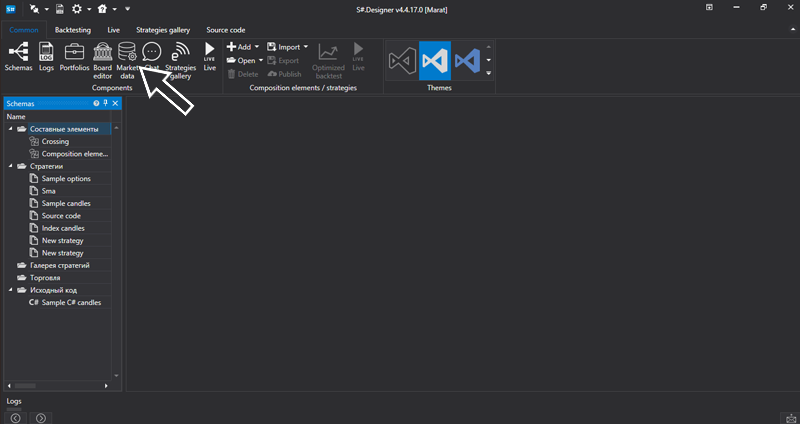Screen dimensions: 800x424
Task: Click the Portfolios briefcase icon
Action: (74, 56)
